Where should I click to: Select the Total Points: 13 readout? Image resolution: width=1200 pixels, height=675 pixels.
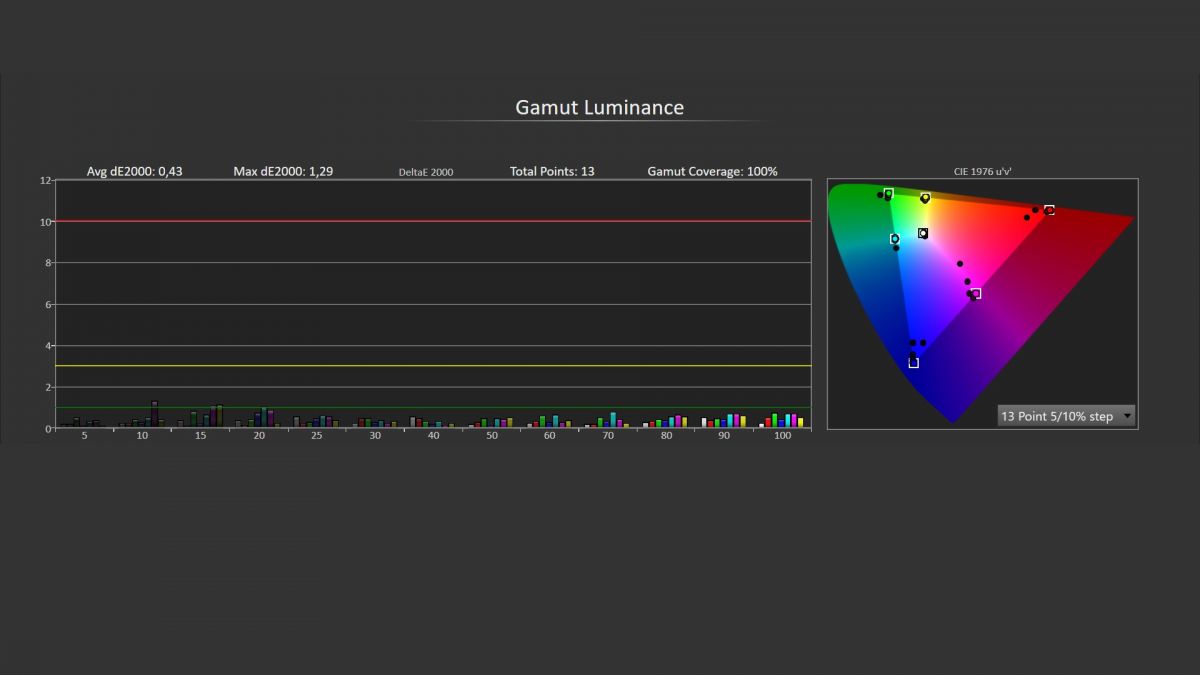pos(552,171)
